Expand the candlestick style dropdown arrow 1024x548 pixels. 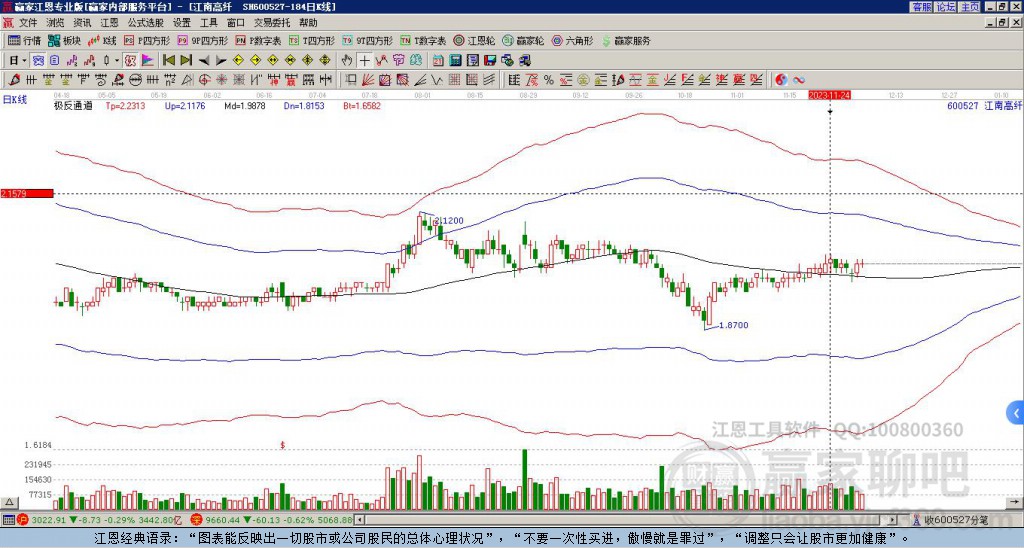tap(117, 61)
